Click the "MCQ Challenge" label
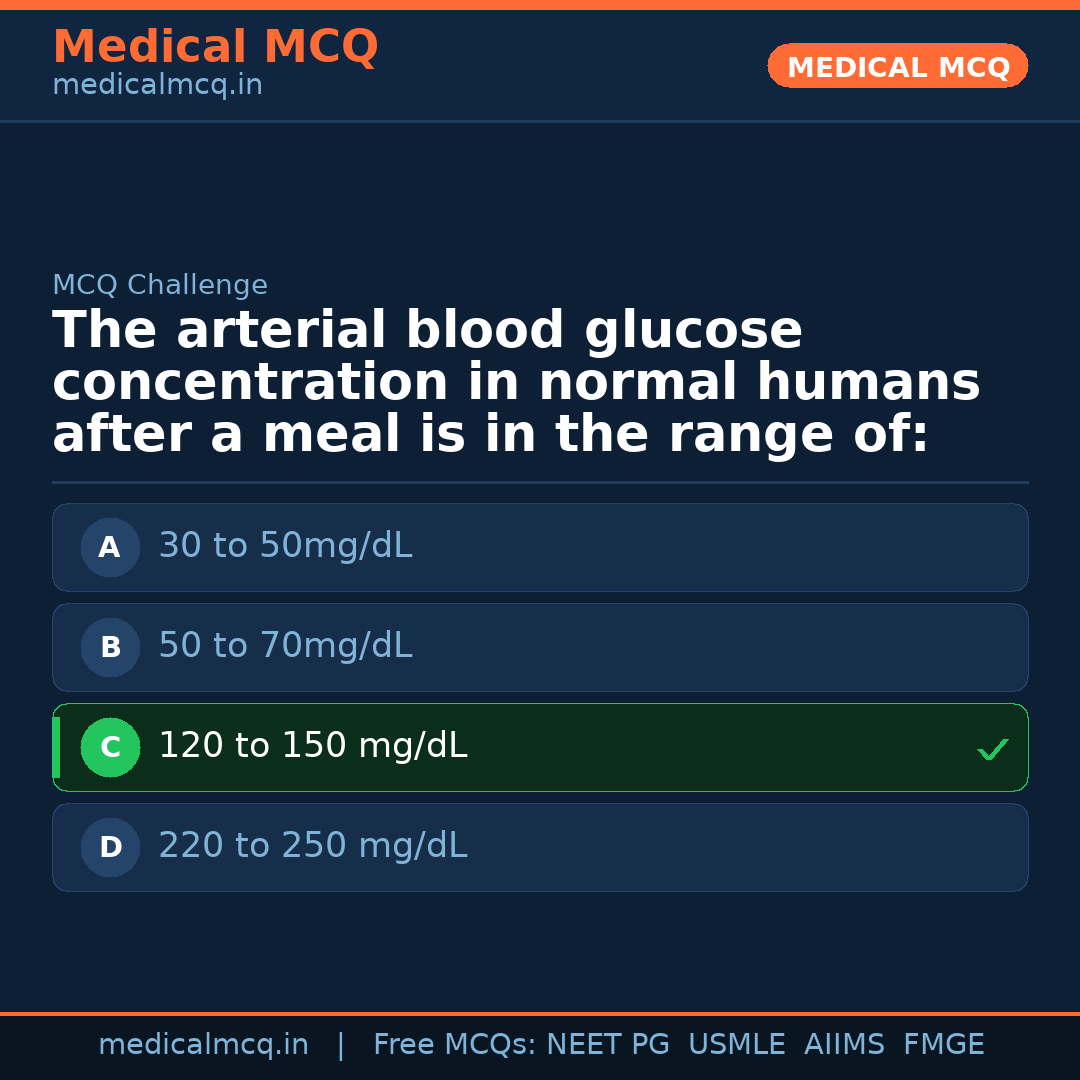Screen dimensions: 1080x1080 click(x=160, y=286)
